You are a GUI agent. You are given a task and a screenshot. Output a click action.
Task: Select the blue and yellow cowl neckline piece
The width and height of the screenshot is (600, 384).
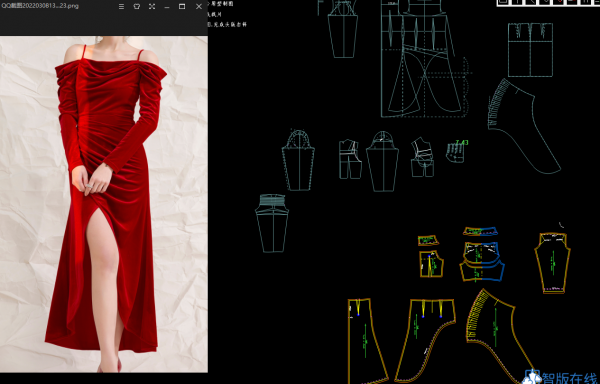coord(482,255)
